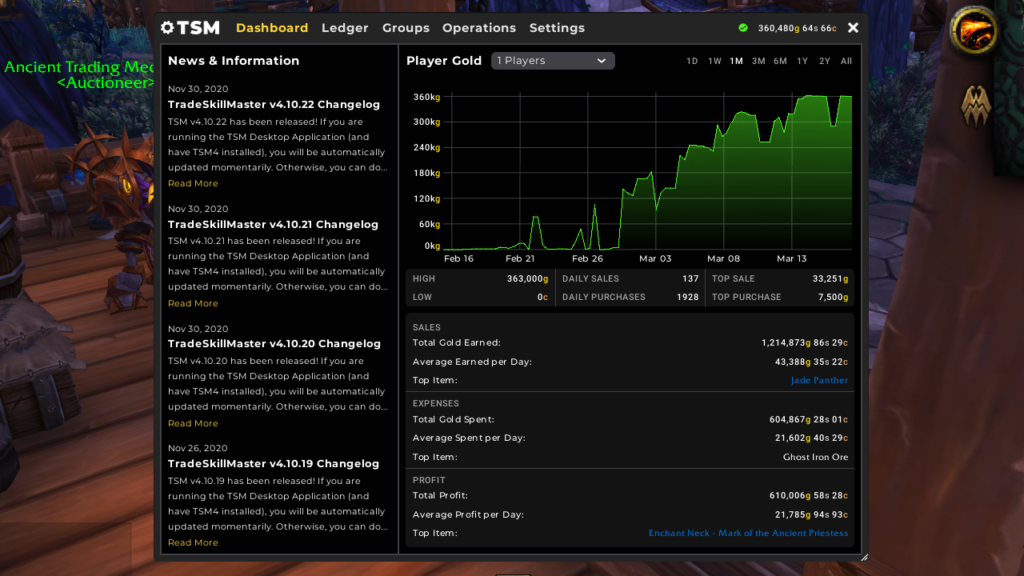Click the green connection status indicator
This screenshot has width=1024, height=576.
(x=743, y=28)
